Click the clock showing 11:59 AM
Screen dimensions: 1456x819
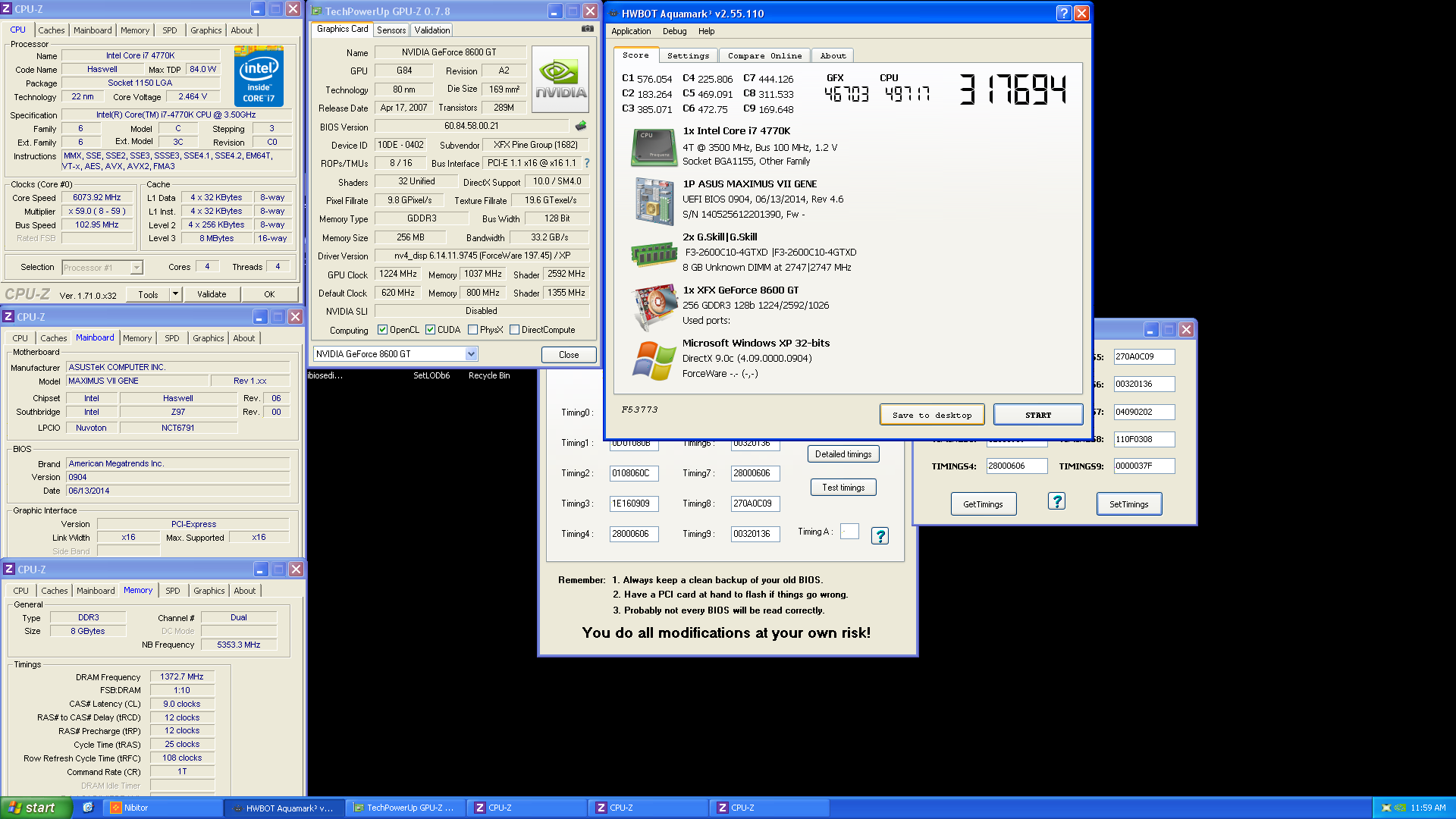pyautogui.click(x=1427, y=808)
